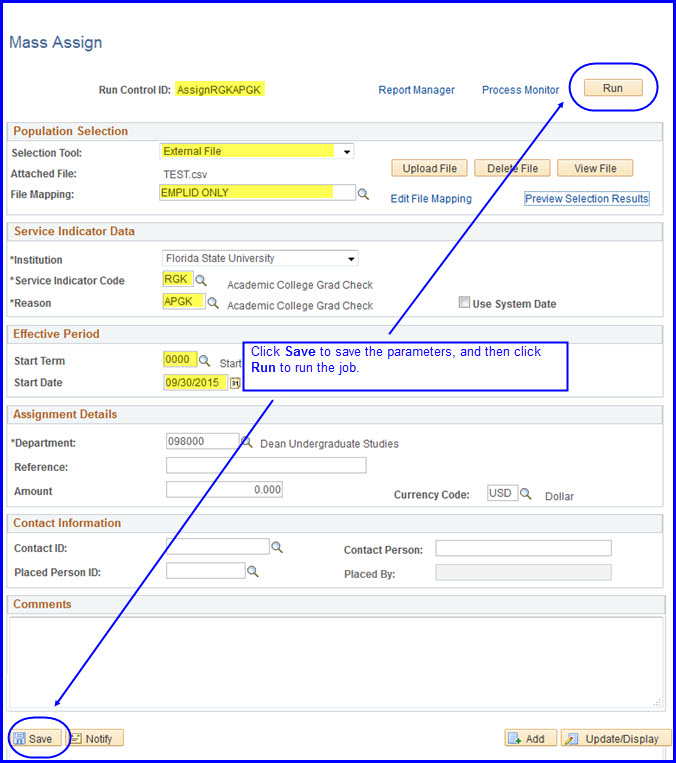Open the Service Indicator Code lookup icon
The height and width of the screenshot is (763, 676).
[x=201, y=280]
